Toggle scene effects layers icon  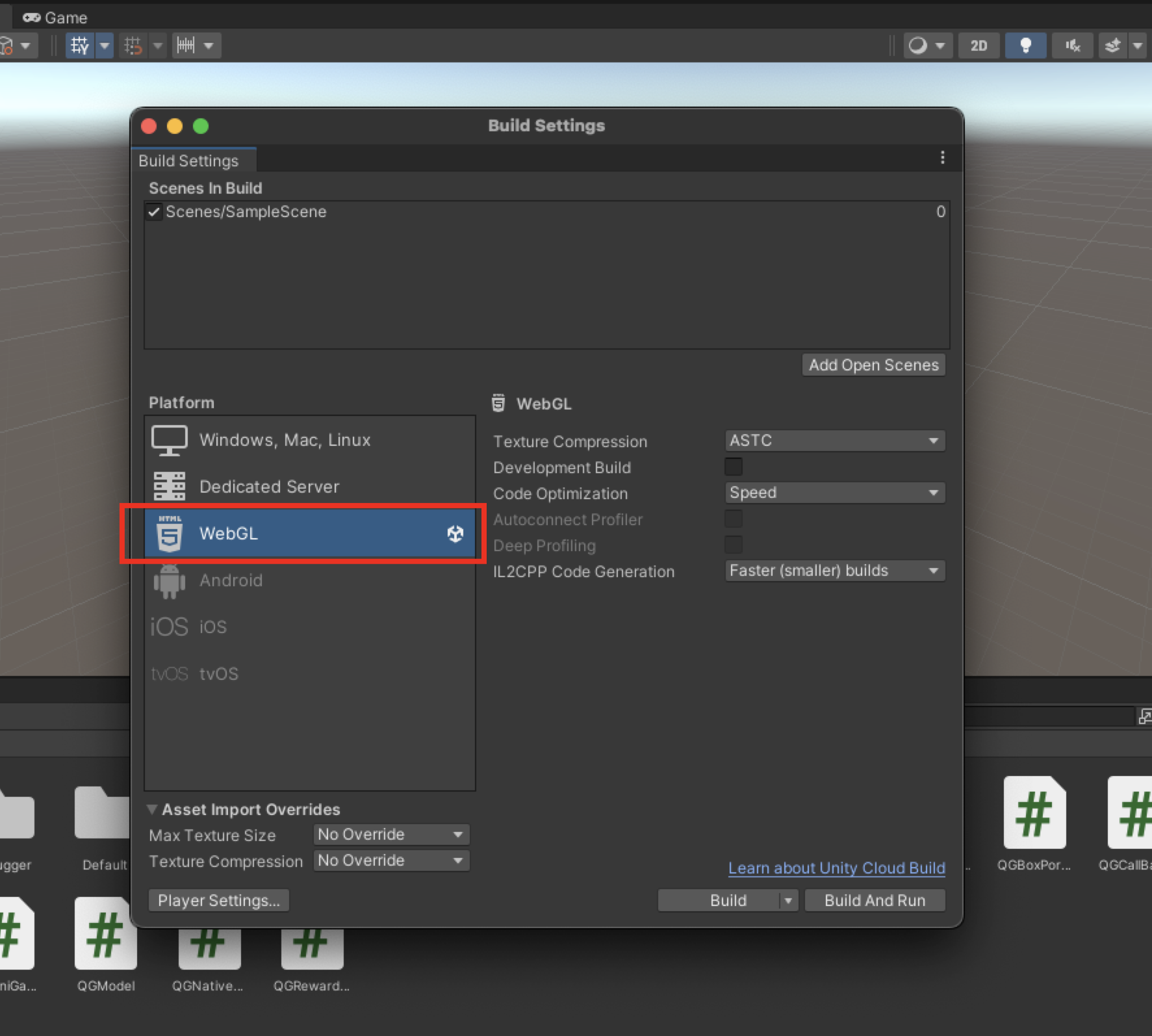(1114, 45)
